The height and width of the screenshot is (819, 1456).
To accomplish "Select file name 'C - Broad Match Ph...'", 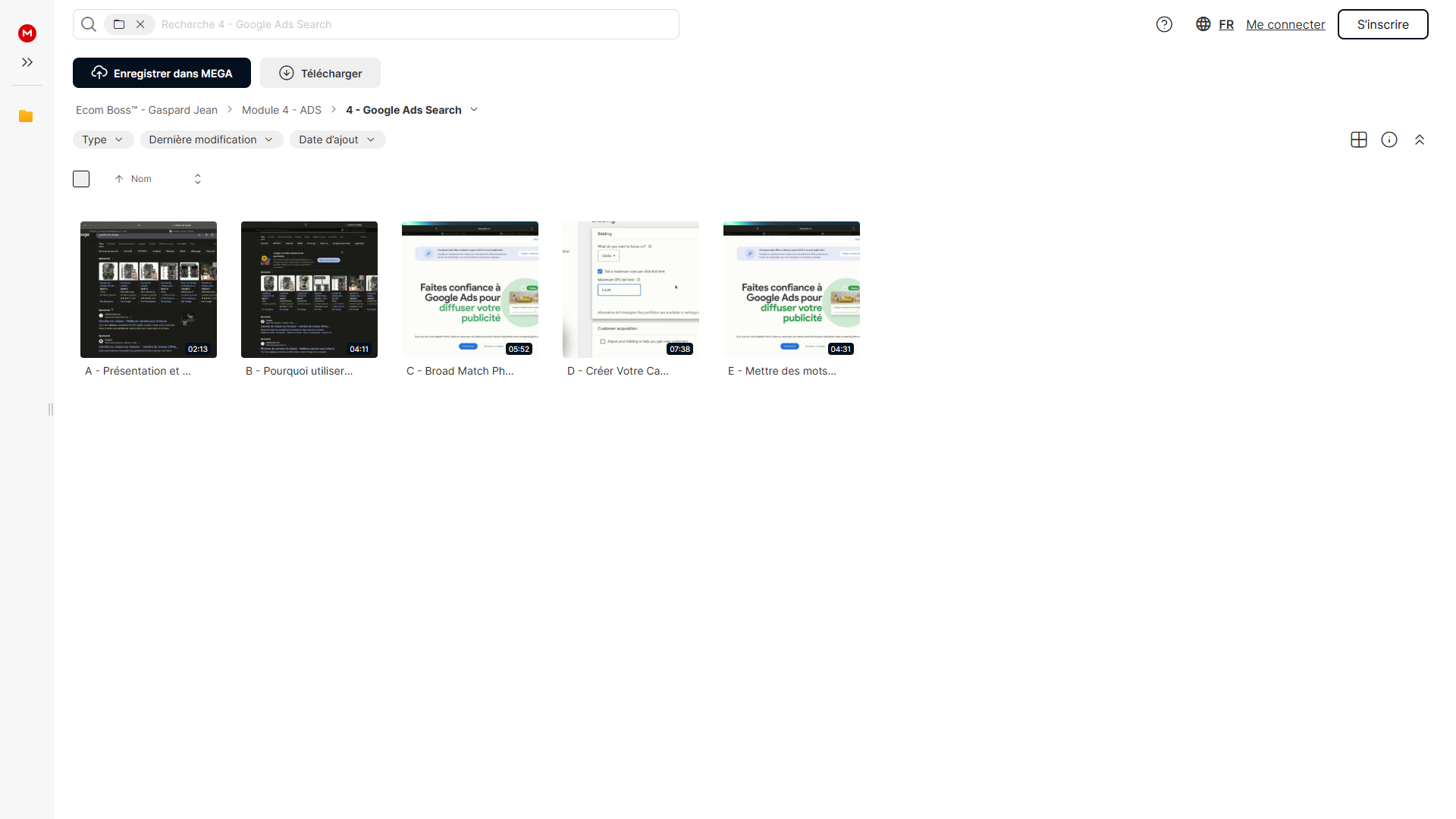I will (460, 371).
